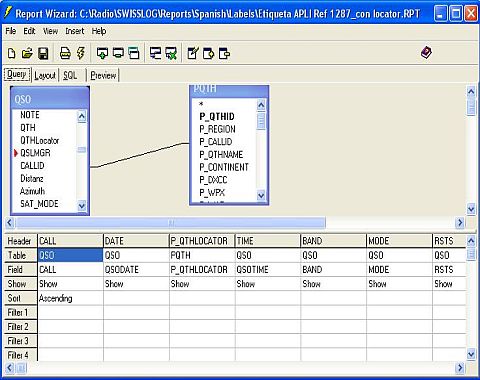Image resolution: width=480 pixels, height=380 pixels.
Task: Switch to the Query tab
Action: point(17,74)
